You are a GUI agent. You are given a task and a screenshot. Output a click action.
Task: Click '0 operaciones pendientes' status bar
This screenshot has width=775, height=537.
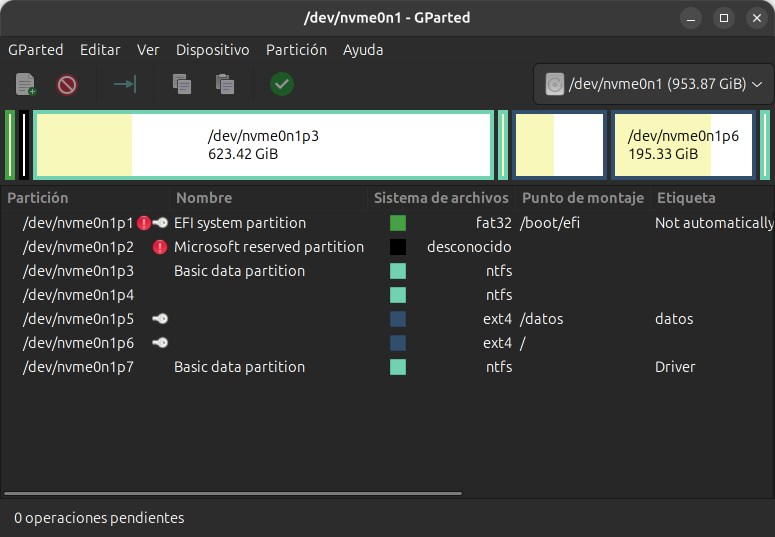click(x=99, y=518)
